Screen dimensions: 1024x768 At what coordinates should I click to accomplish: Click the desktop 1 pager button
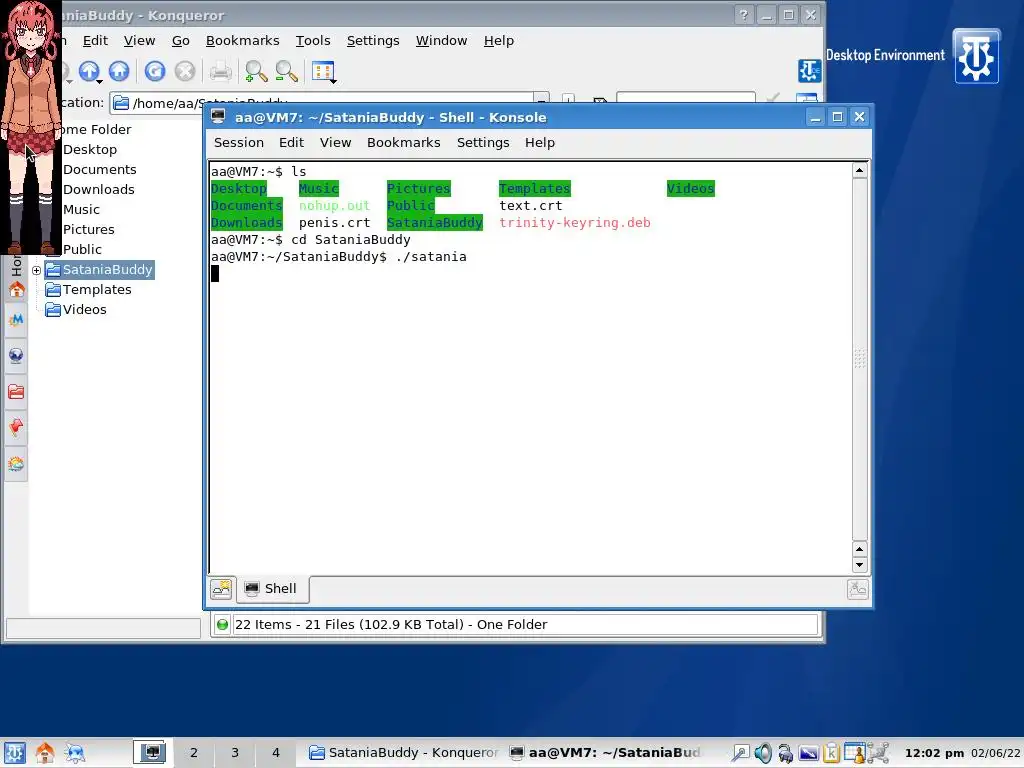[x=153, y=752]
